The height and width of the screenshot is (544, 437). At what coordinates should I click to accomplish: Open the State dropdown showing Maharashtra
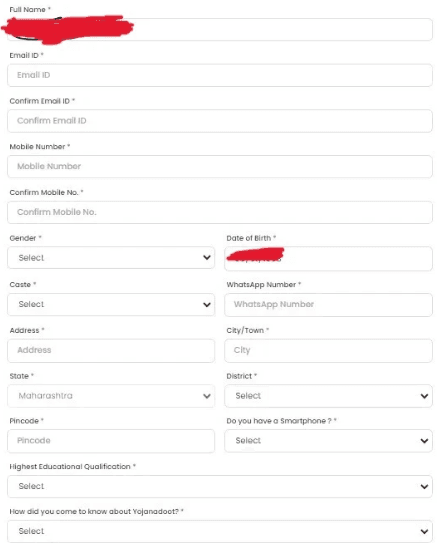click(x=111, y=396)
